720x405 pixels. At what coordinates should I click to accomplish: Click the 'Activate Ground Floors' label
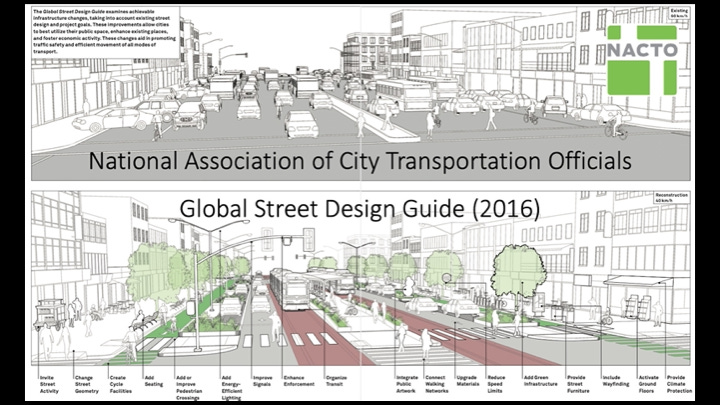point(649,384)
